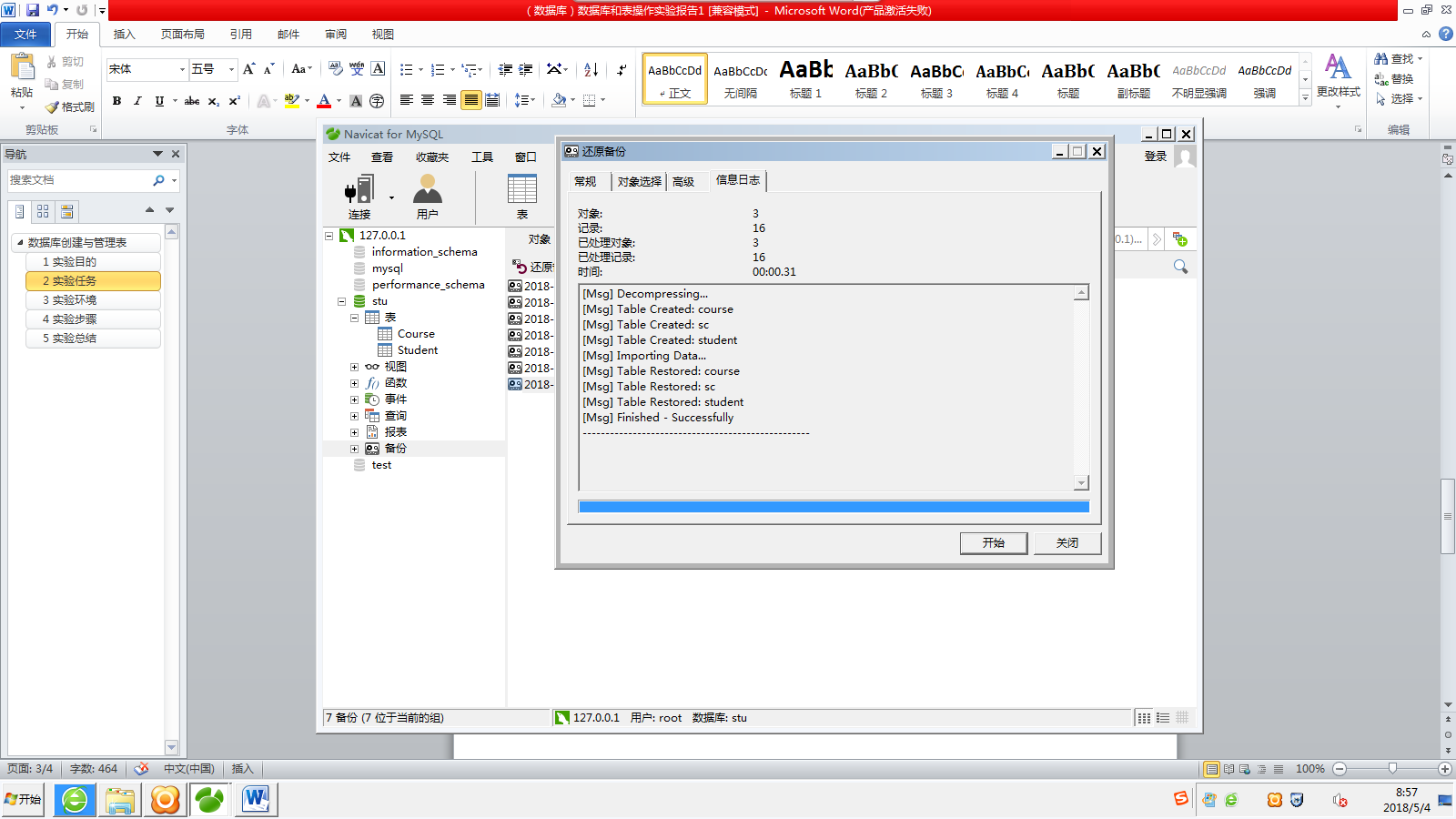Select heading 4 实验步骤 in navigation pane
The image size is (1456, 819).
point(94,319)
